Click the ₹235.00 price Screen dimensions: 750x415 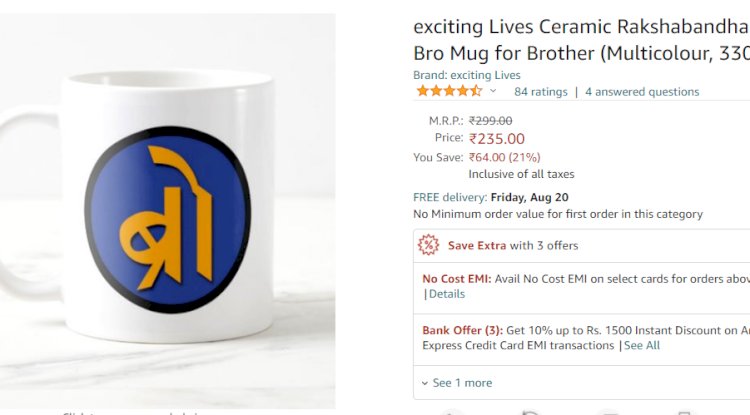497,139
